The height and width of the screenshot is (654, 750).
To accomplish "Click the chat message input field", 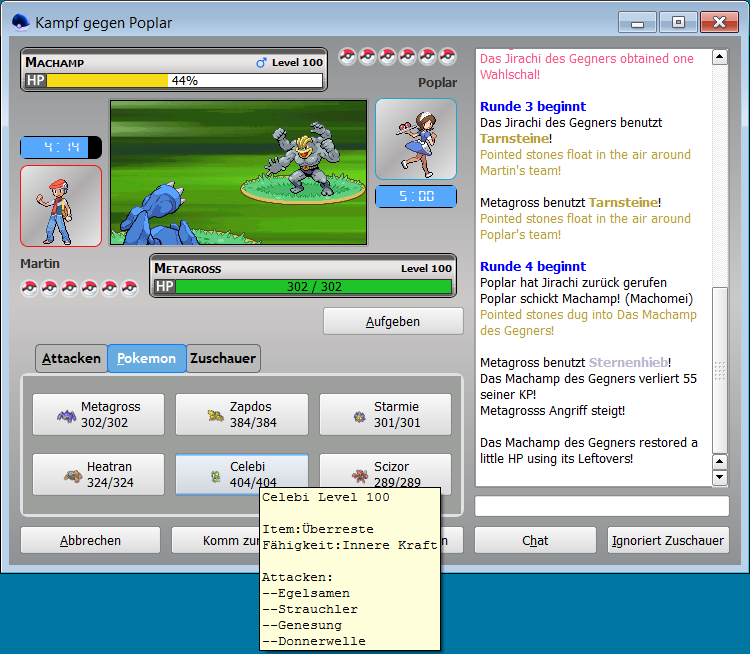I will [601, 506].
